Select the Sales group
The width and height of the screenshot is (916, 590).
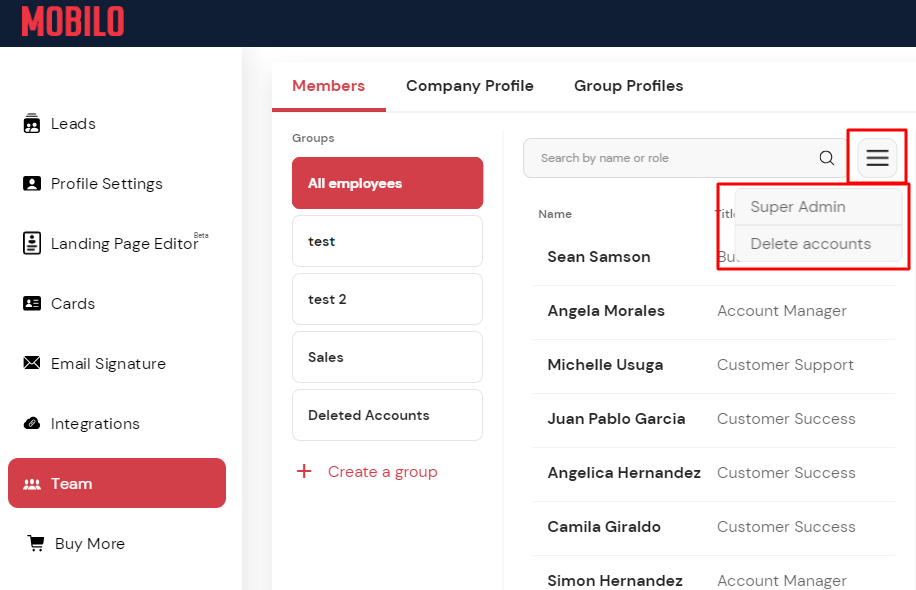pos(387,357)
